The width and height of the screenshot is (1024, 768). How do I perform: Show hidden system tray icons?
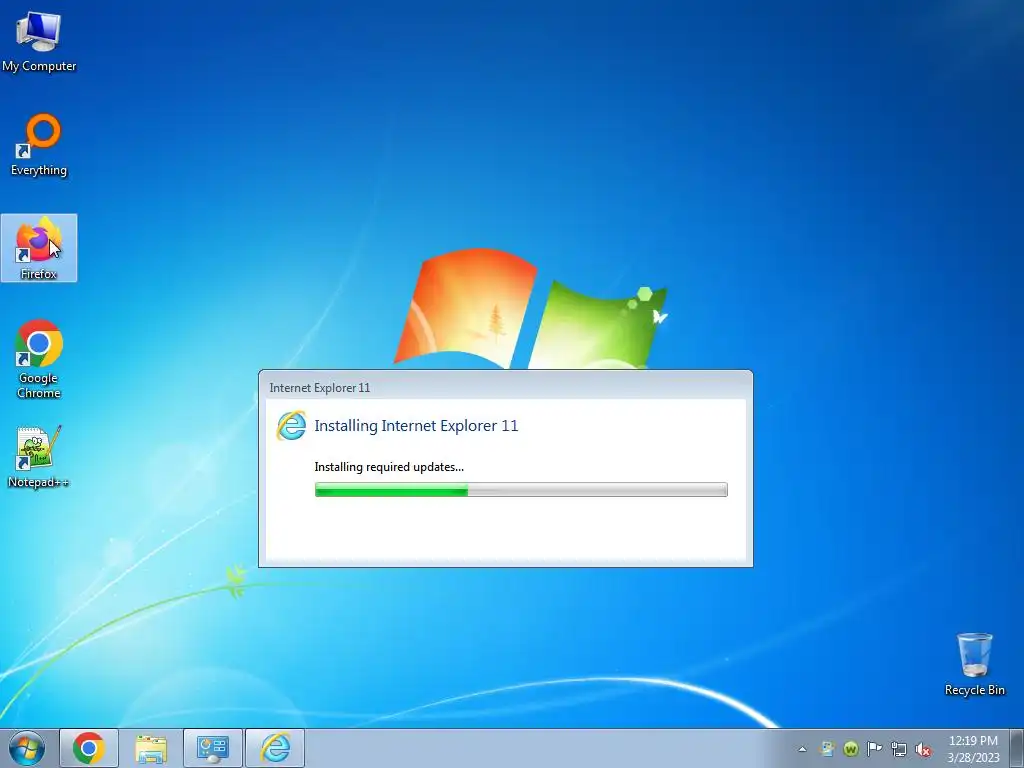(x=803, y=749)
